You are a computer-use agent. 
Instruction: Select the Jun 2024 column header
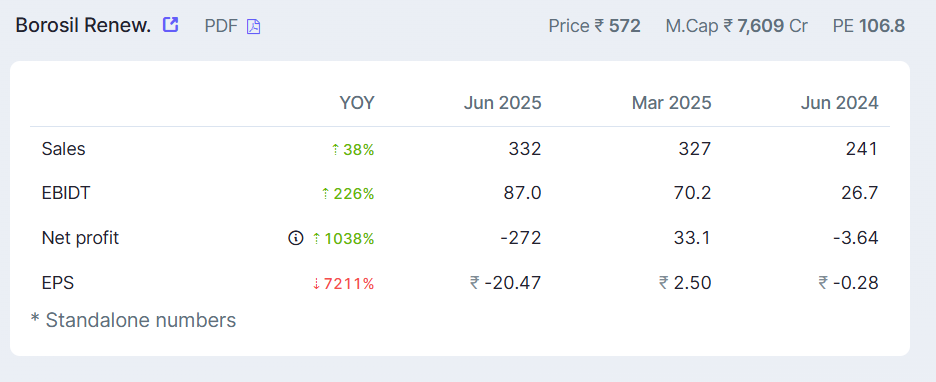tap(840, 103)
